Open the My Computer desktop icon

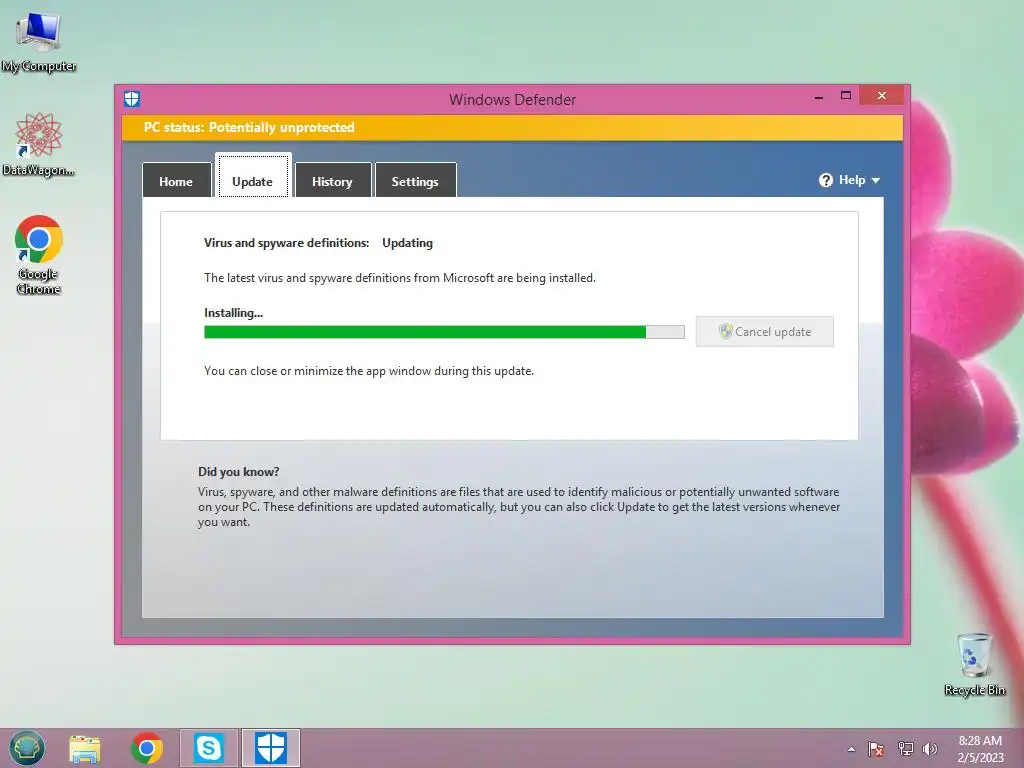click(39, 42)
